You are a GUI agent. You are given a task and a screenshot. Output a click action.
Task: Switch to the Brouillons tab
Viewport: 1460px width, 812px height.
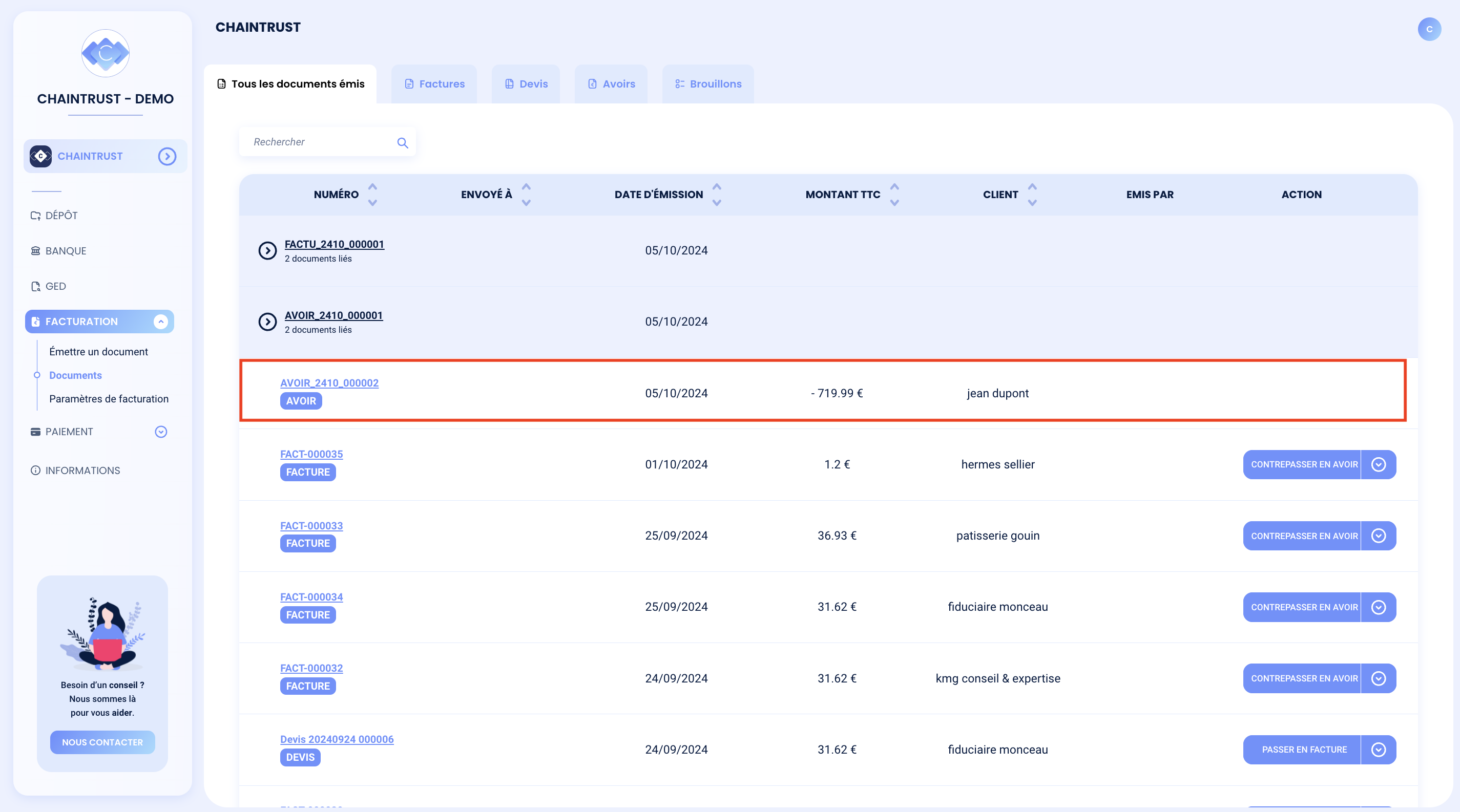click(708, 84)
